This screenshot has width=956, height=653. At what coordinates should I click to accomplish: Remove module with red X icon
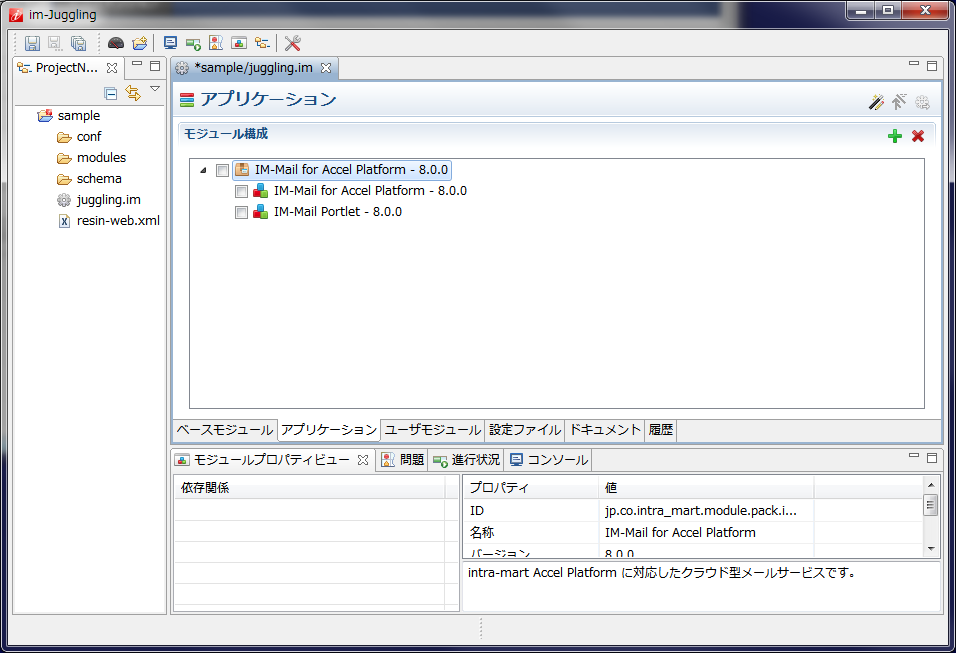pyautogui.click(x=918, y=136)
